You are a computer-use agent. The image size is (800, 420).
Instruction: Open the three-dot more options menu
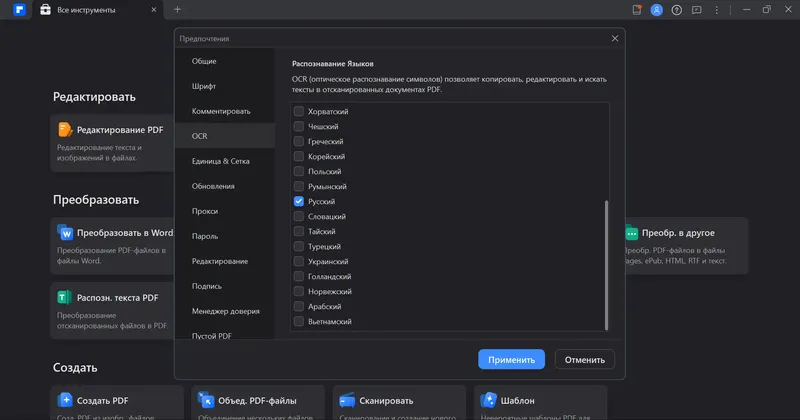click(716, 10)
